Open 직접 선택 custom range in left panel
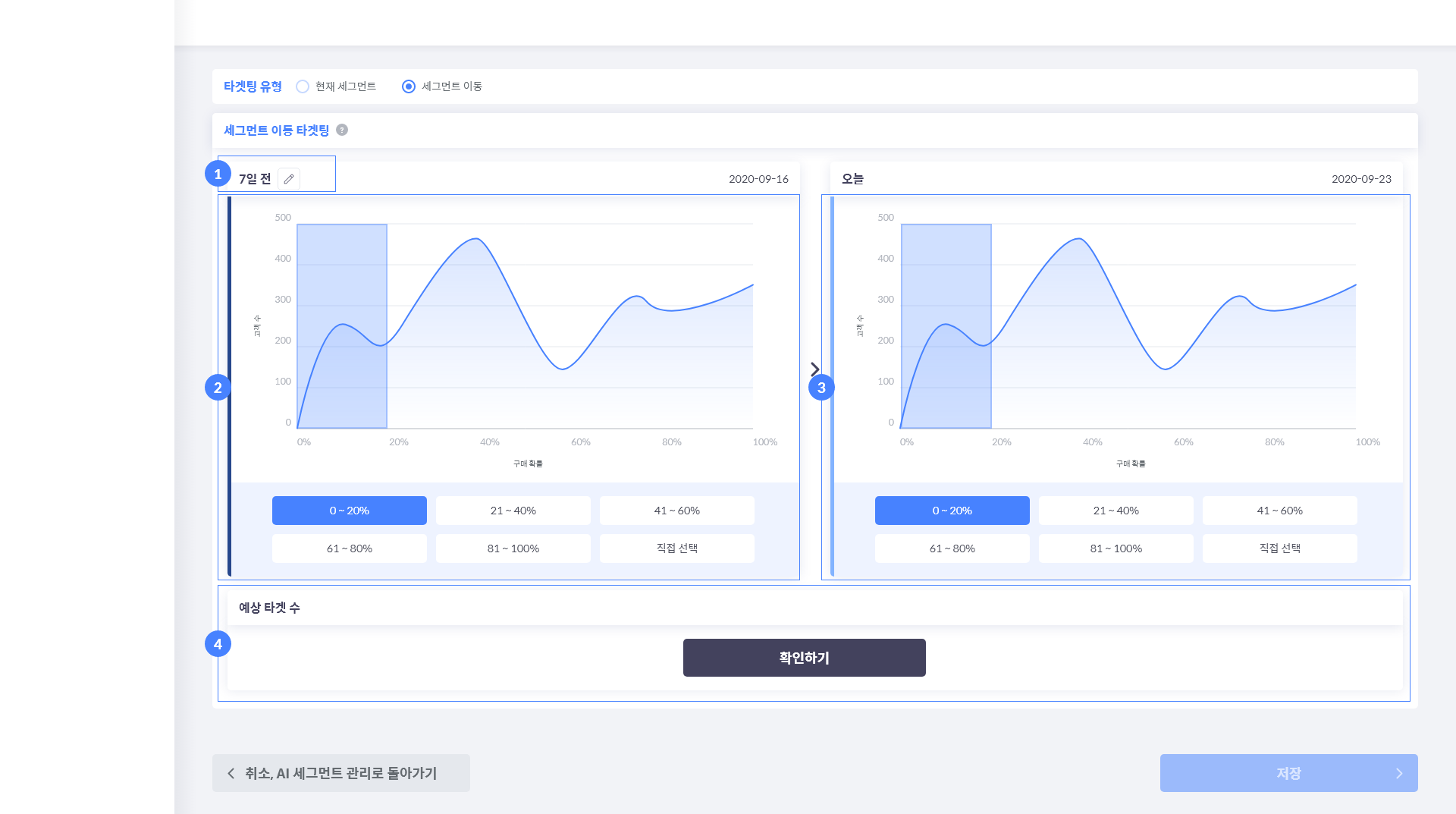Viewport: 1456px width, 814px height. (x=676, y=548)
